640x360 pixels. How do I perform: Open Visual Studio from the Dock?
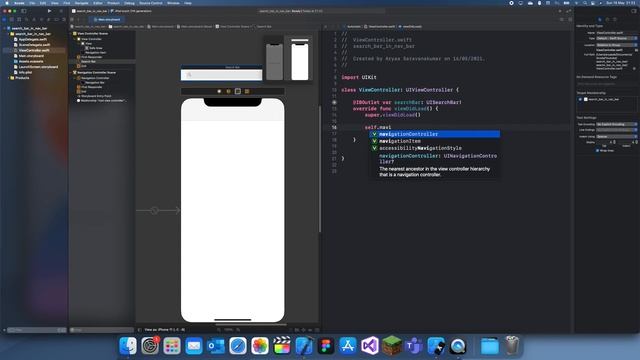(370, 346)
